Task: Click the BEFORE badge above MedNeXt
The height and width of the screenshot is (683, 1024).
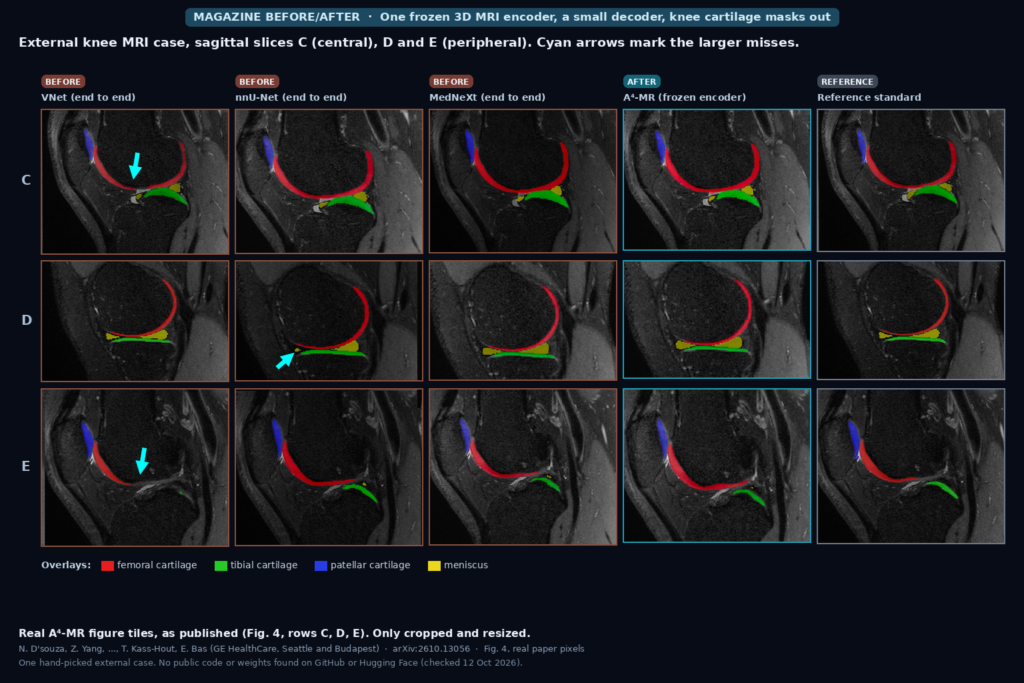Action: [x=451, y=82]
